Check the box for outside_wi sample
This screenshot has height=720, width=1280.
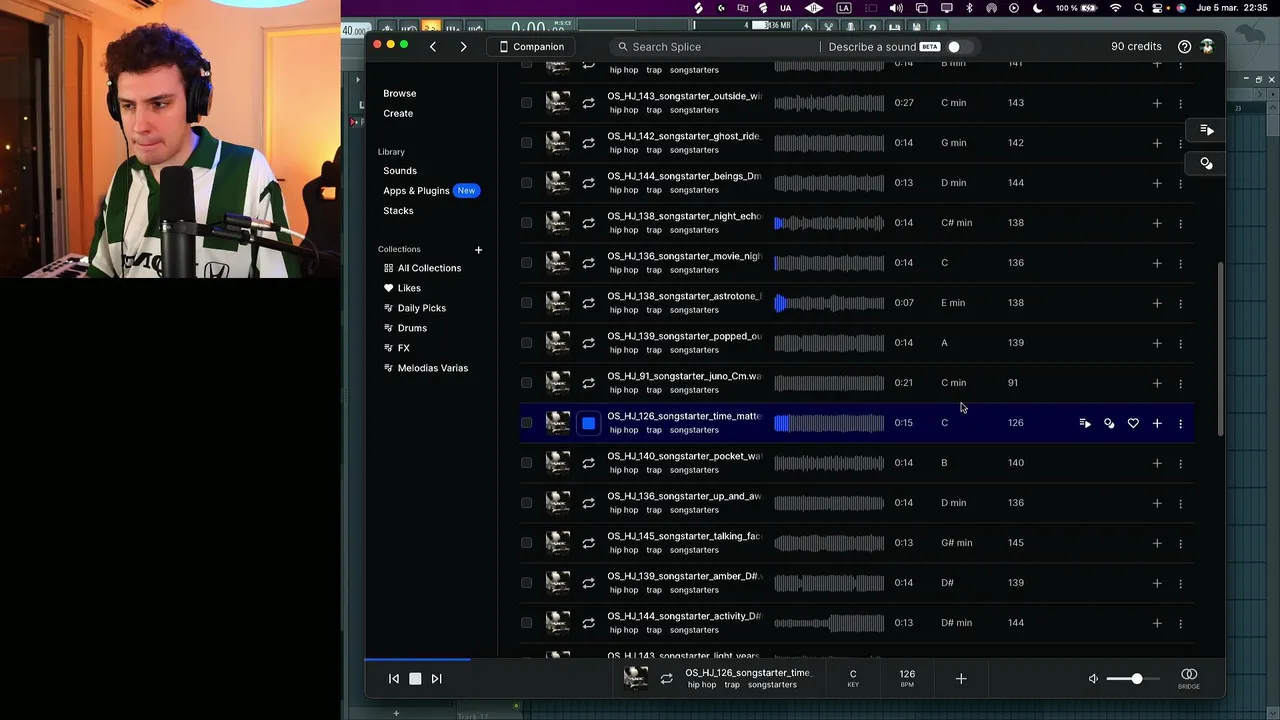[527, 103]
